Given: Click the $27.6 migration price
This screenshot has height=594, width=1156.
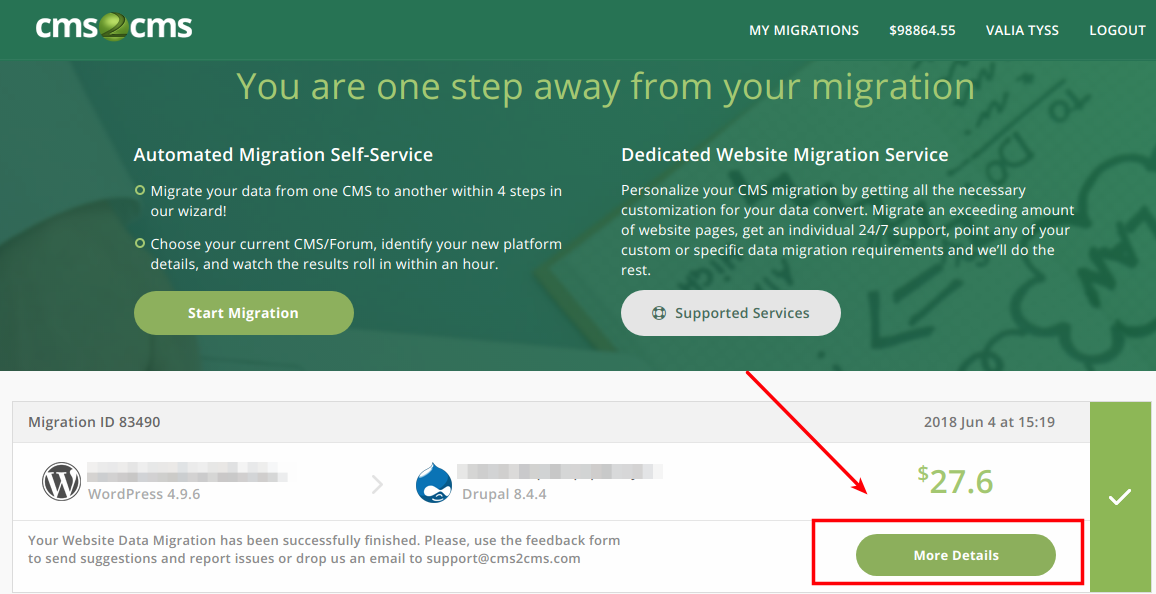Looking at the screenshot, I should 955,481.
